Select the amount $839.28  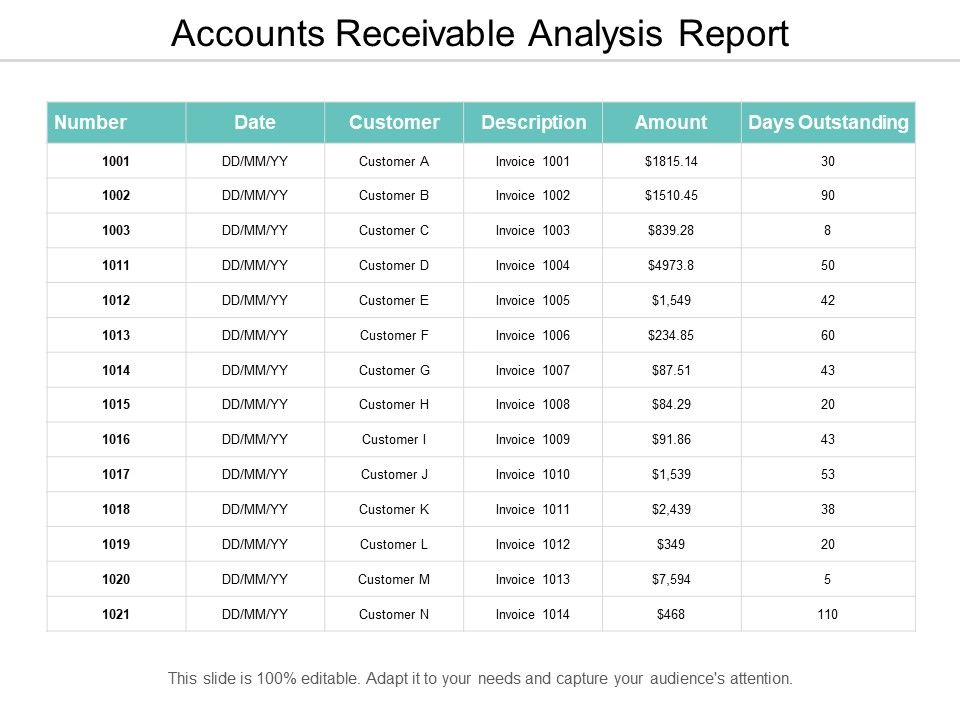(671, 230)
